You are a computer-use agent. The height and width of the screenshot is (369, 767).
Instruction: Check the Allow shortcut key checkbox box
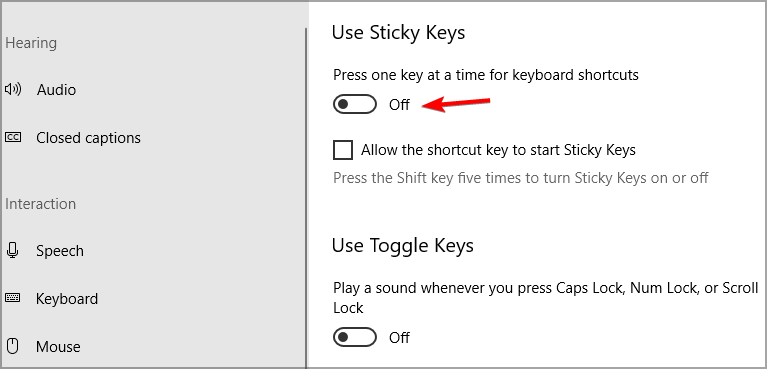pos(343,150)
